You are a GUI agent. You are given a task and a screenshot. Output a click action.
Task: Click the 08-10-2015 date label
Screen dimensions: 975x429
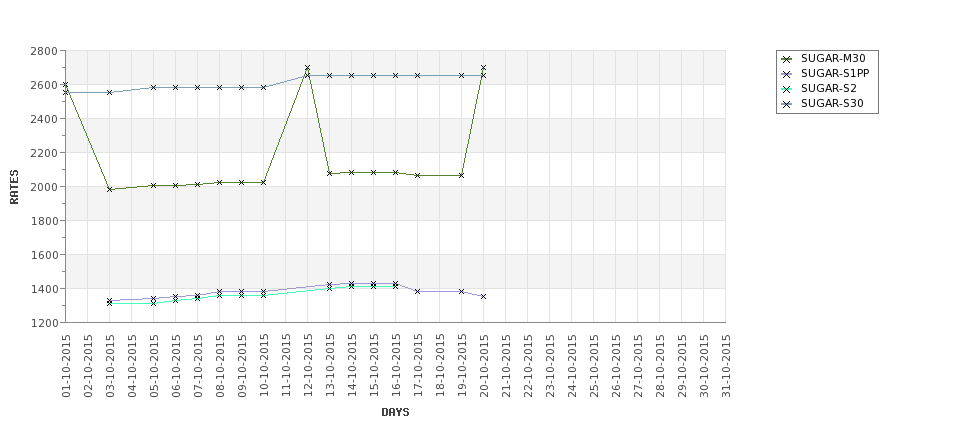tap(219, 366)
